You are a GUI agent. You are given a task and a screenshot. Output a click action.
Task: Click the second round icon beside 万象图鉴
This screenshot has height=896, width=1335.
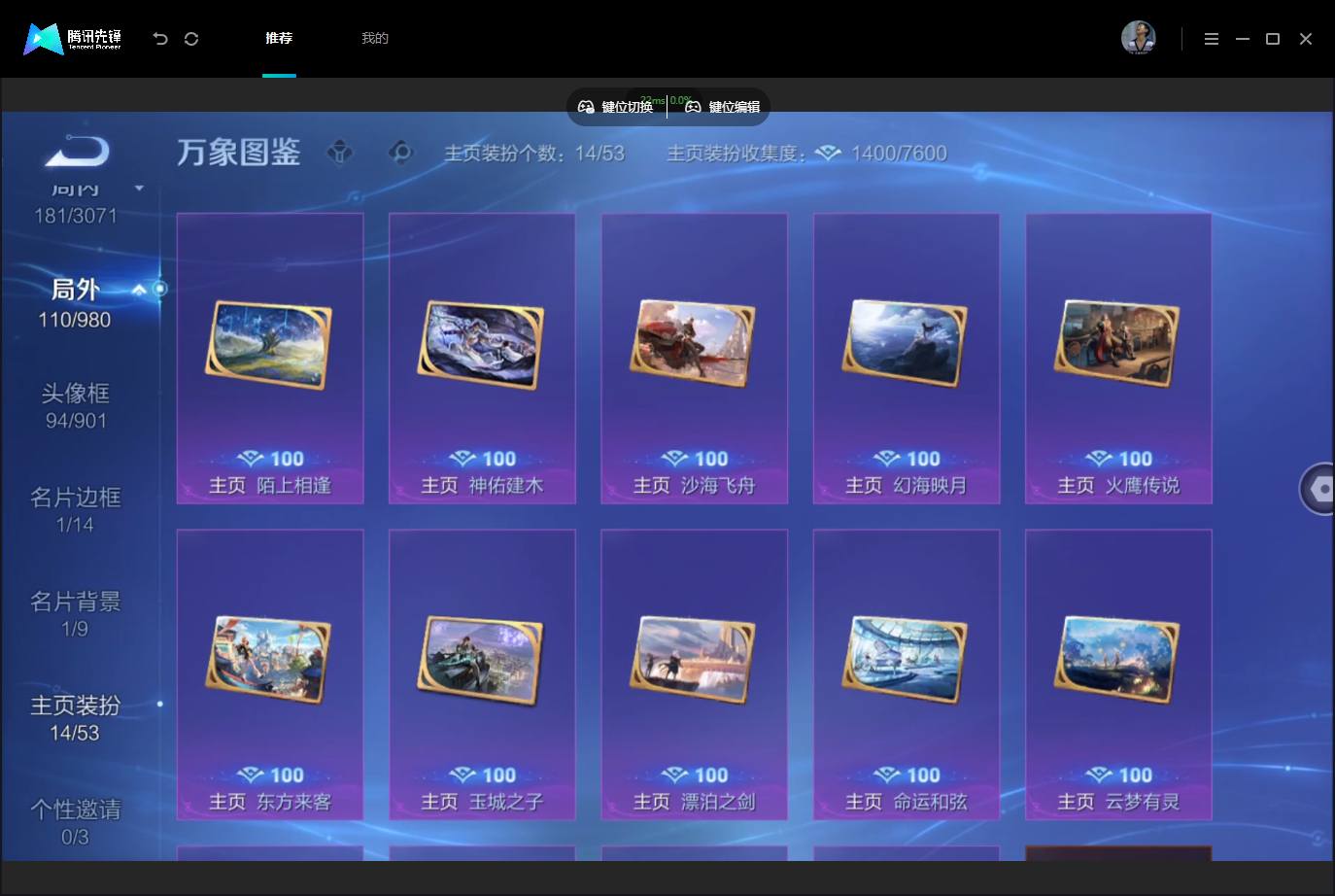400,153
